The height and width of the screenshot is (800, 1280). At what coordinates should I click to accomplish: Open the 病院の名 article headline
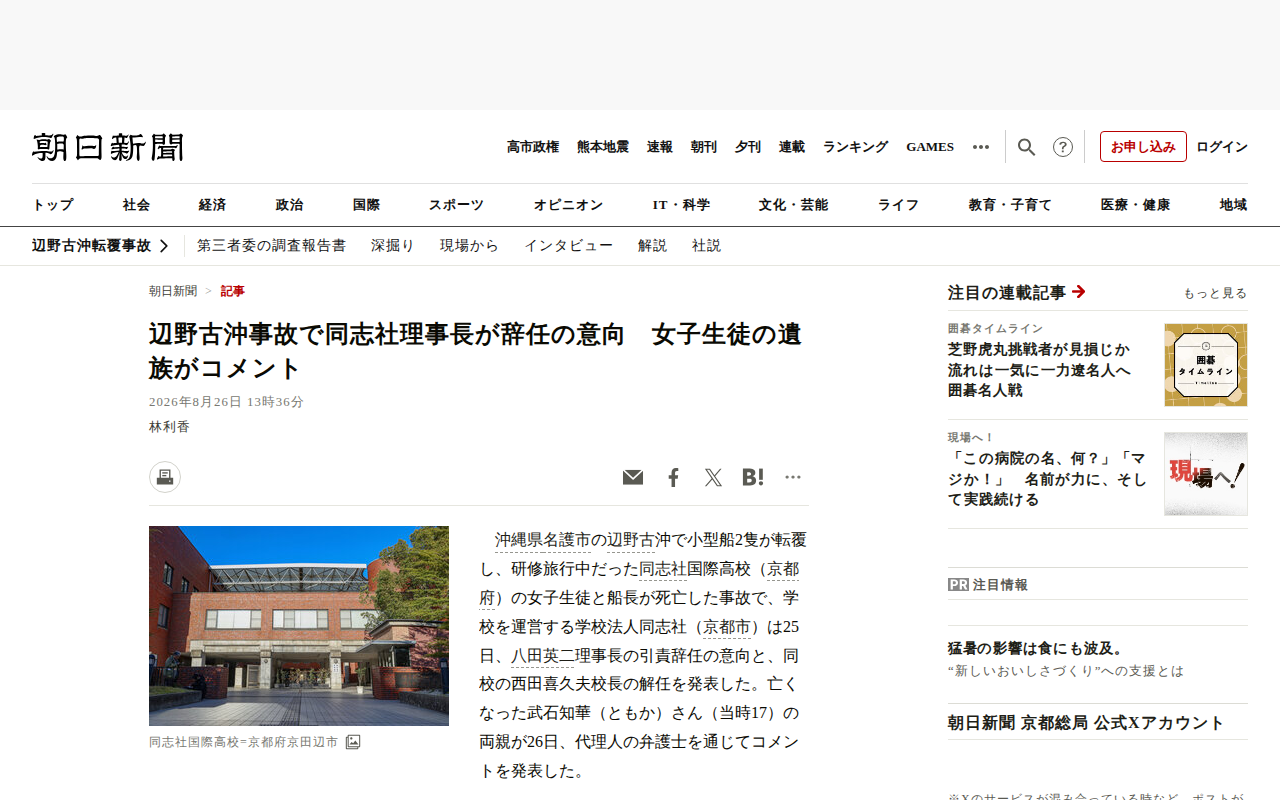[1047, 479]
